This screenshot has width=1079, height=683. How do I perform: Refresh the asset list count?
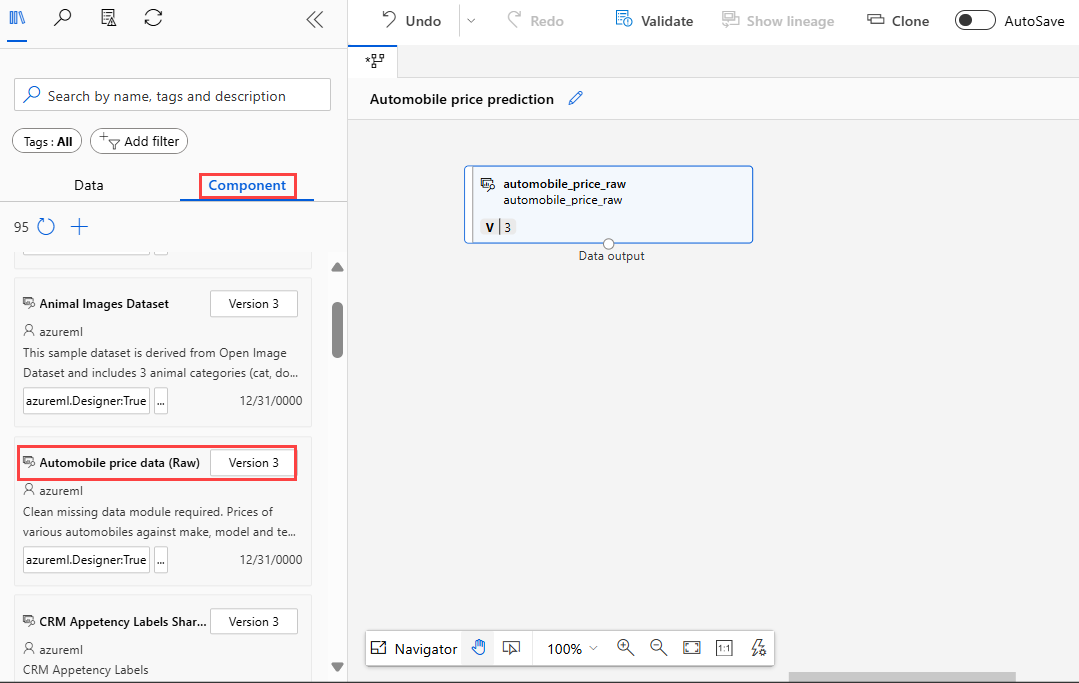pyautogui.click(x=46, y=226)
